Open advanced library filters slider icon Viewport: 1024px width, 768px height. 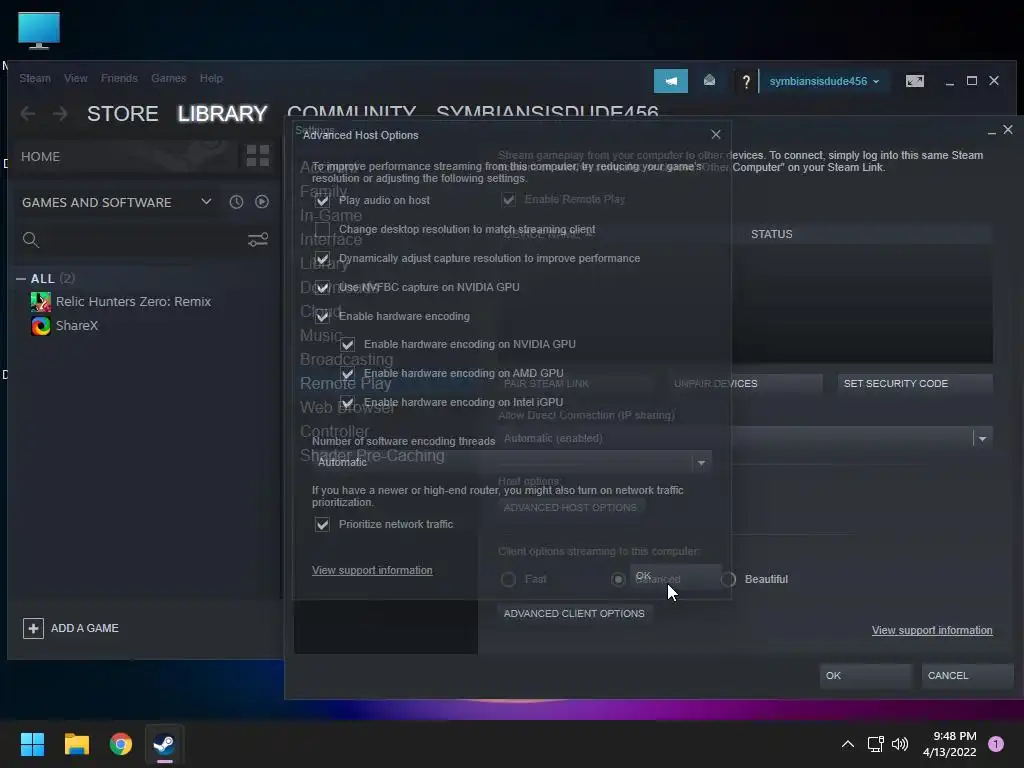coord(258,240)
